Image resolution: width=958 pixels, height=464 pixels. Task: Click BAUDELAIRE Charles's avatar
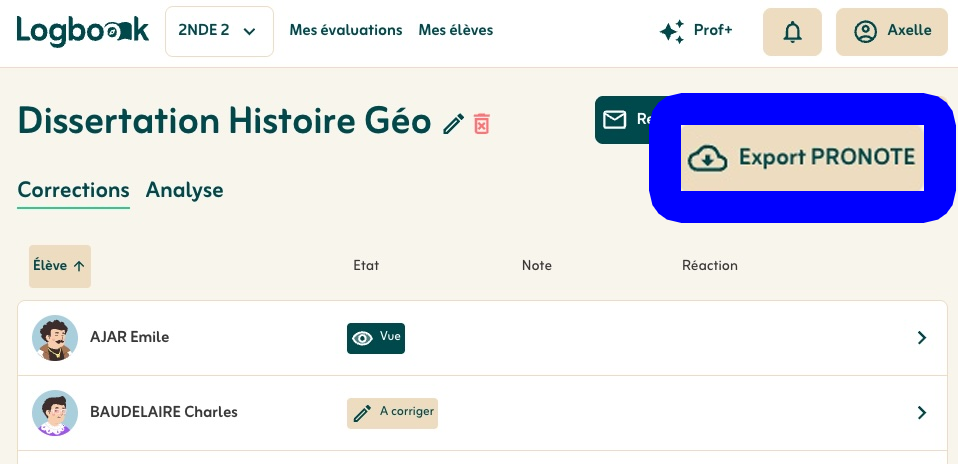[x=55, y=413]
